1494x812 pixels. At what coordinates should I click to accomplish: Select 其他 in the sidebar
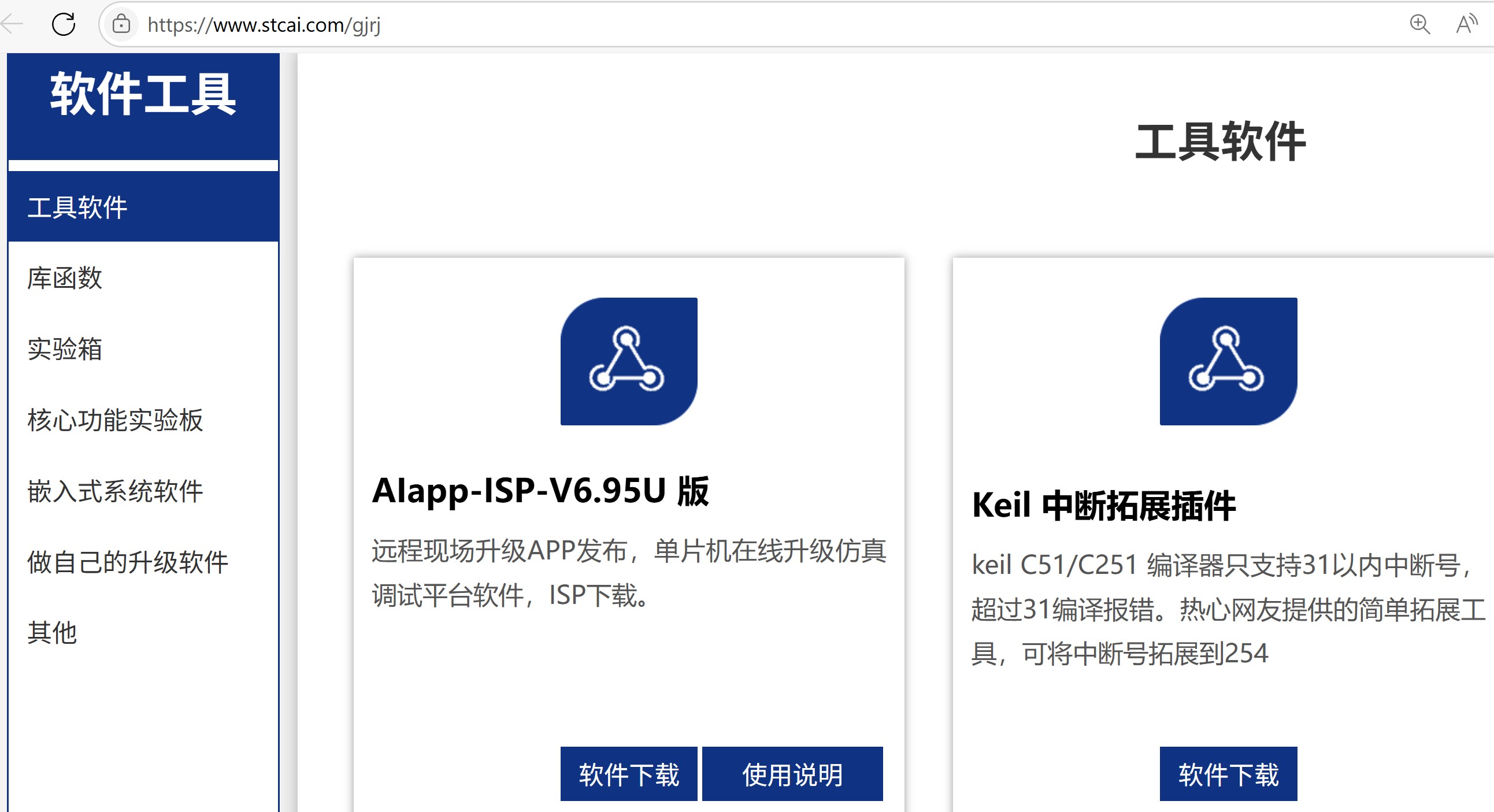point(143,633)
